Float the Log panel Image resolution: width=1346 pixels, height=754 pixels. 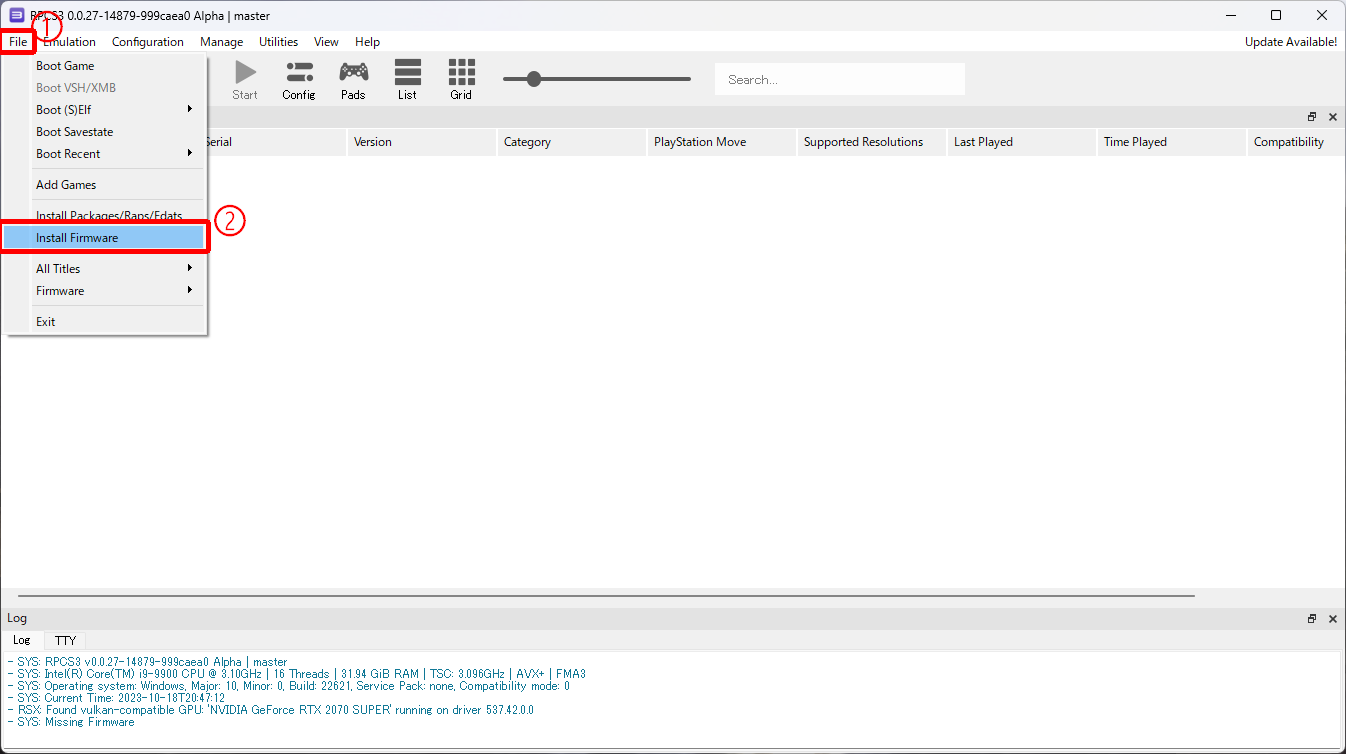(x=1312, y=619)
